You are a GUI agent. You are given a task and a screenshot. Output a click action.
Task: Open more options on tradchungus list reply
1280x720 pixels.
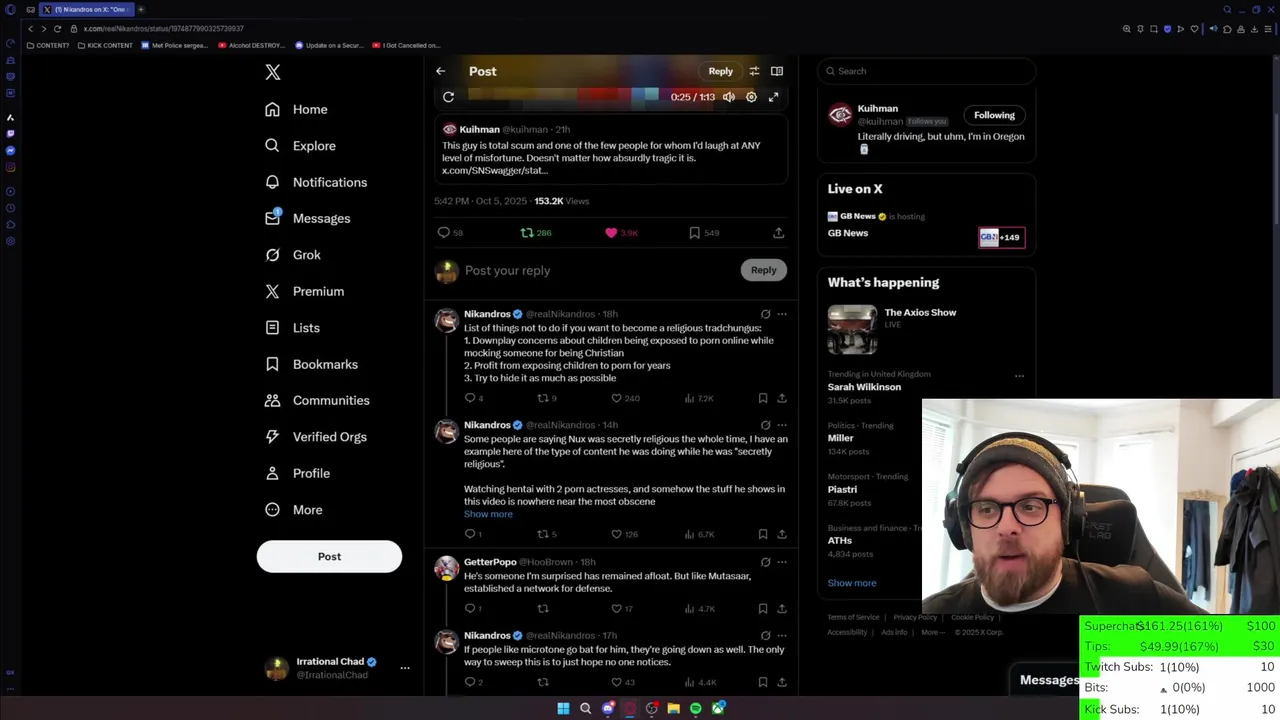(x=782, y=314)
